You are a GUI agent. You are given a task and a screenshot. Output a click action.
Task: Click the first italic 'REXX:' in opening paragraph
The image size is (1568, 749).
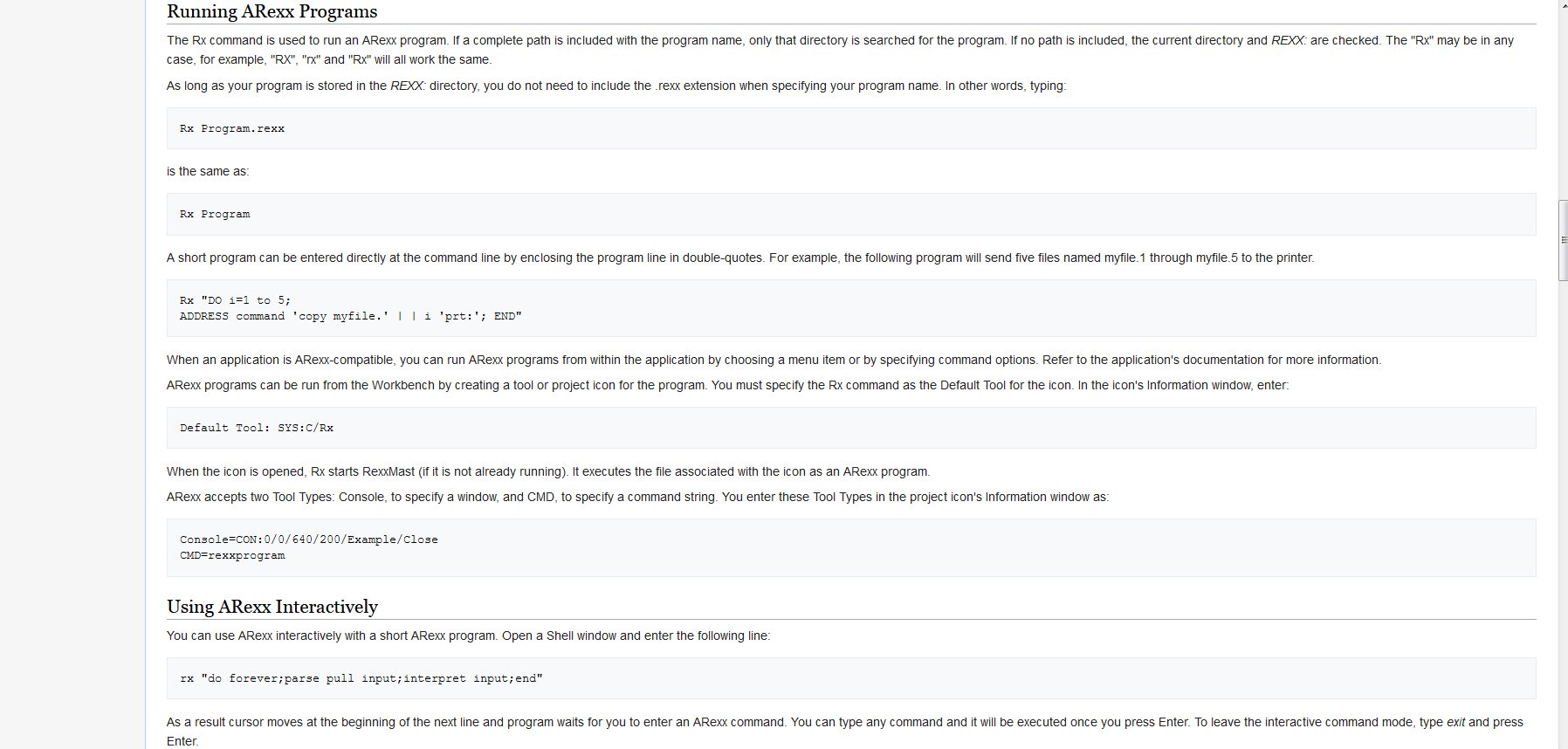pos(1289,40)
